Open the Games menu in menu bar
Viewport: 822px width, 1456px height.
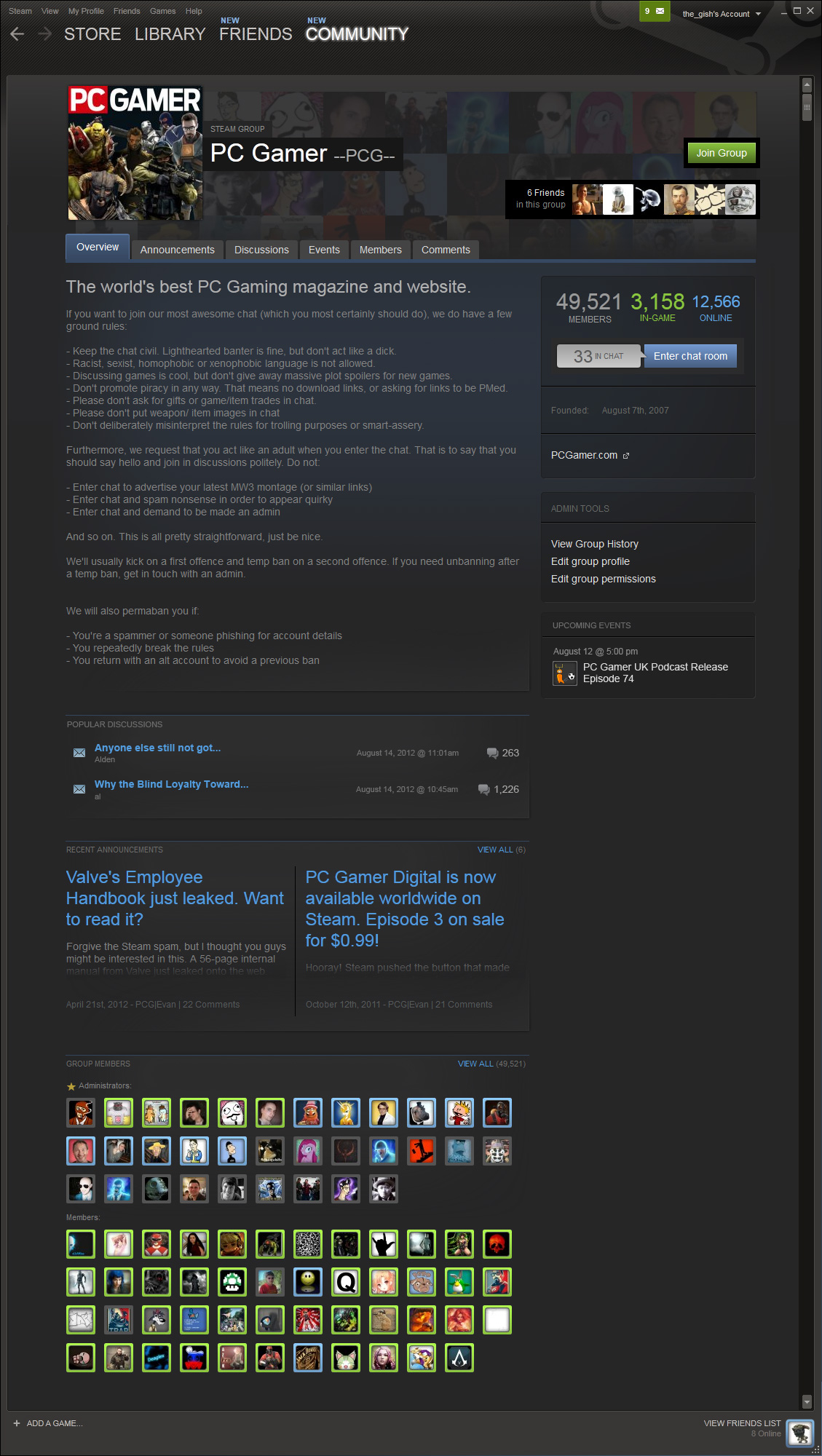(162, 11)
